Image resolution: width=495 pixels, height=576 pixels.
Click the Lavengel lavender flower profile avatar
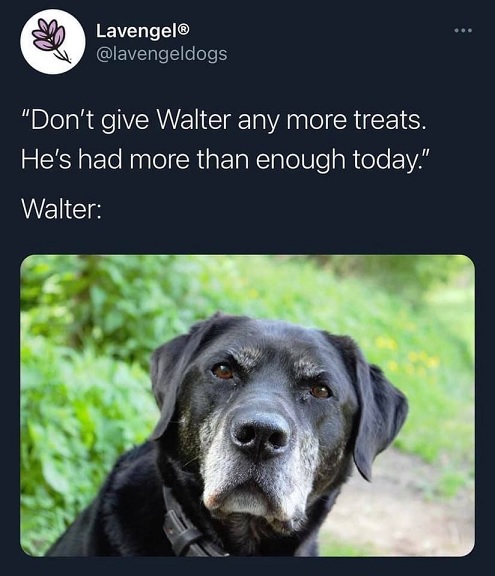pyautogui.click(x=53, y=42)
